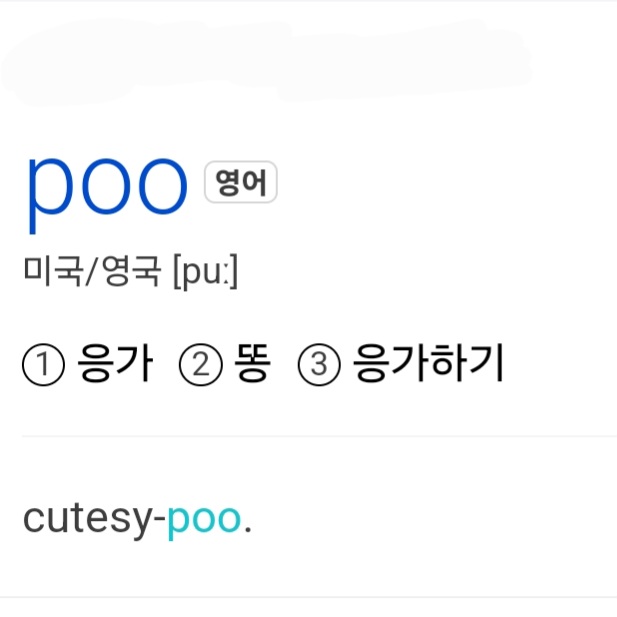Image resolution: width=617 pixels, height=617 pixels.
Task: Click the phonetic transcription [pu:]
Action: coord(205,273)
